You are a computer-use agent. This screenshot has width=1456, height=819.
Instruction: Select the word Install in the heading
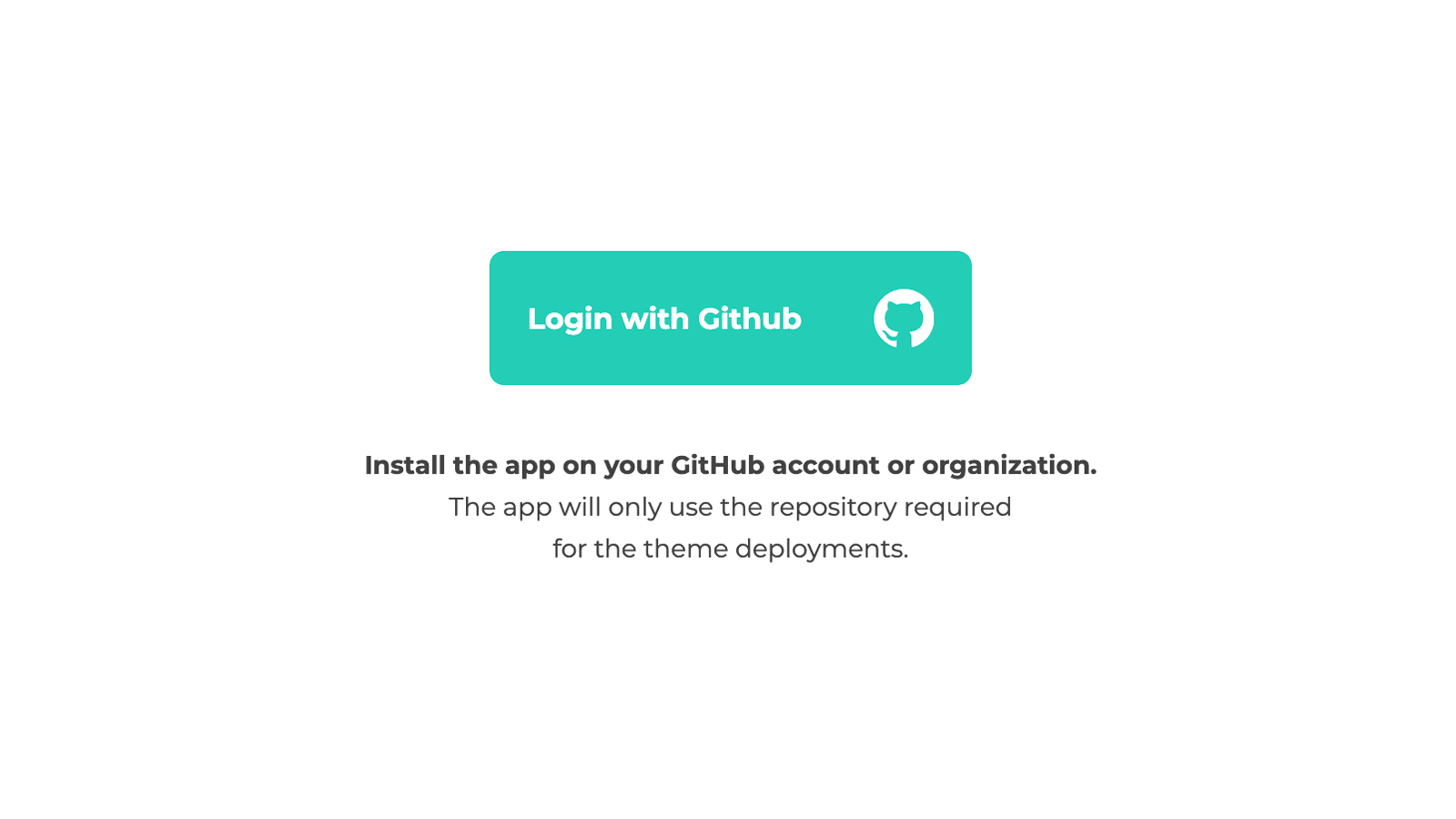click(x=405, y=465)
